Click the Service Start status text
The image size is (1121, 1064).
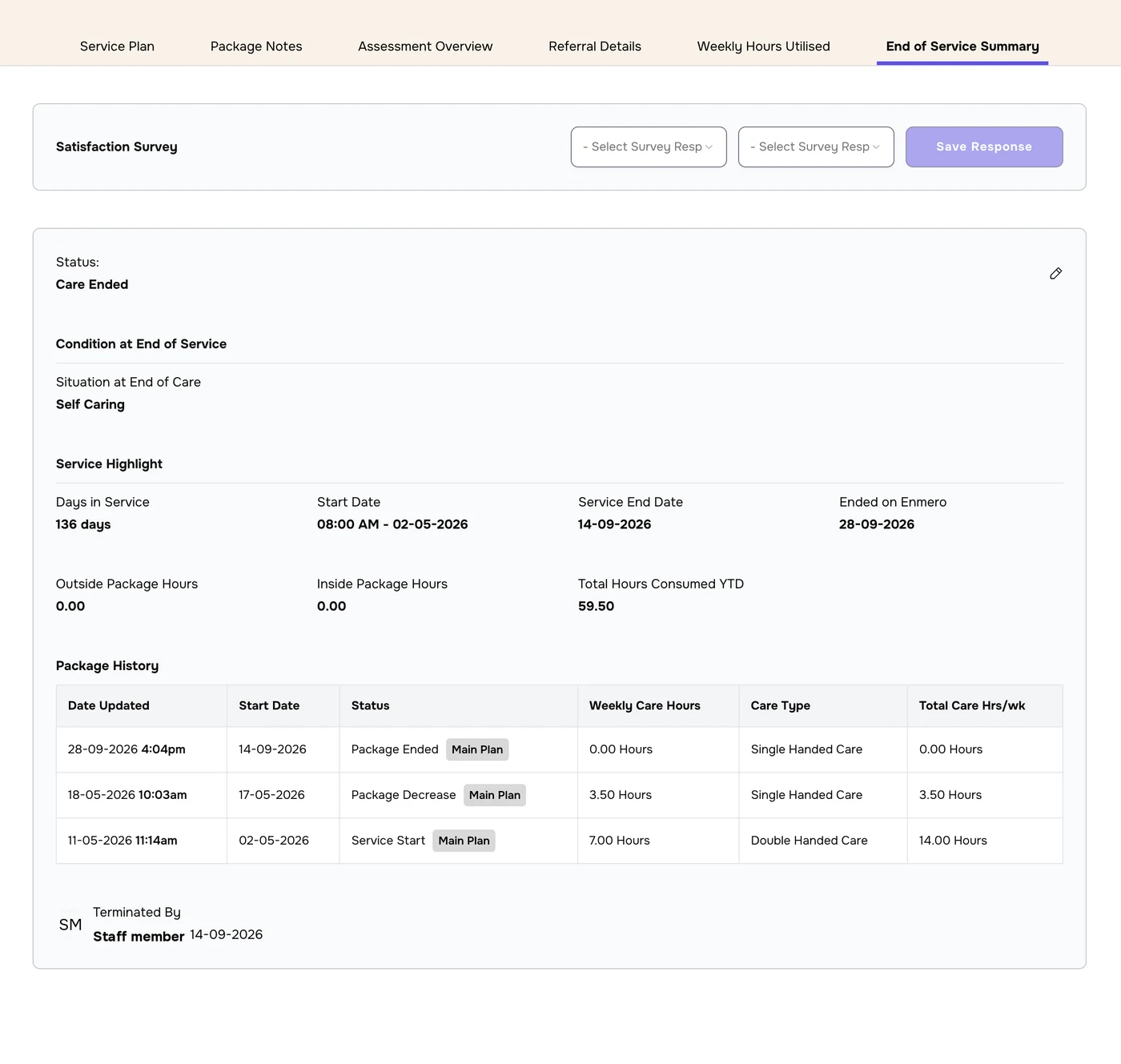click(388, 841)
